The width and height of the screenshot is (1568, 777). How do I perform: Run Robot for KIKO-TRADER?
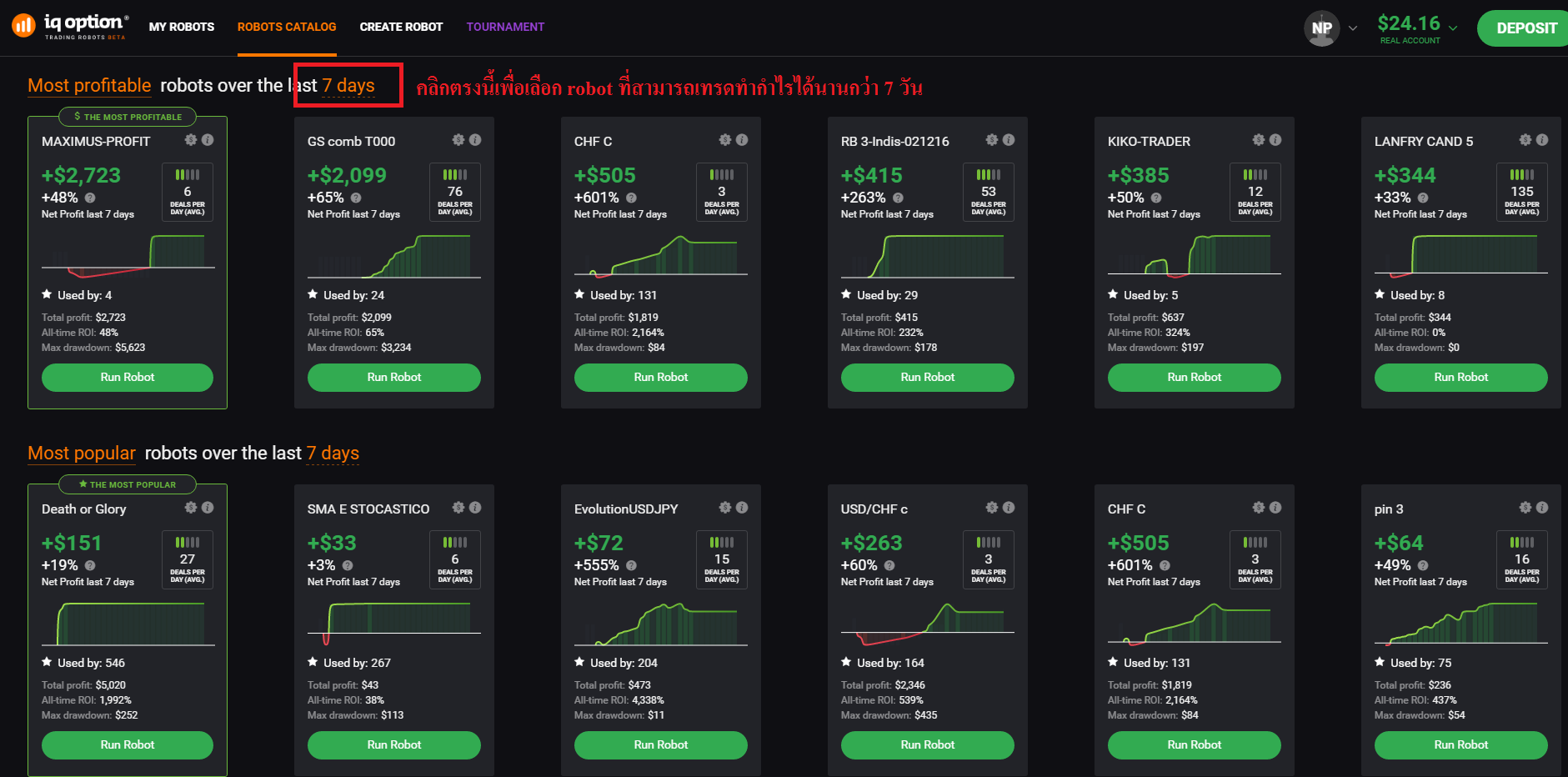tap(1195, 378)
